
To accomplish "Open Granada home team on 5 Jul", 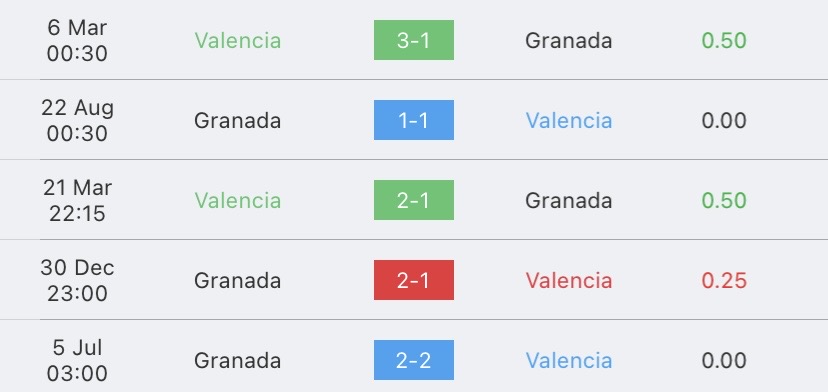I will pos(238,360).
